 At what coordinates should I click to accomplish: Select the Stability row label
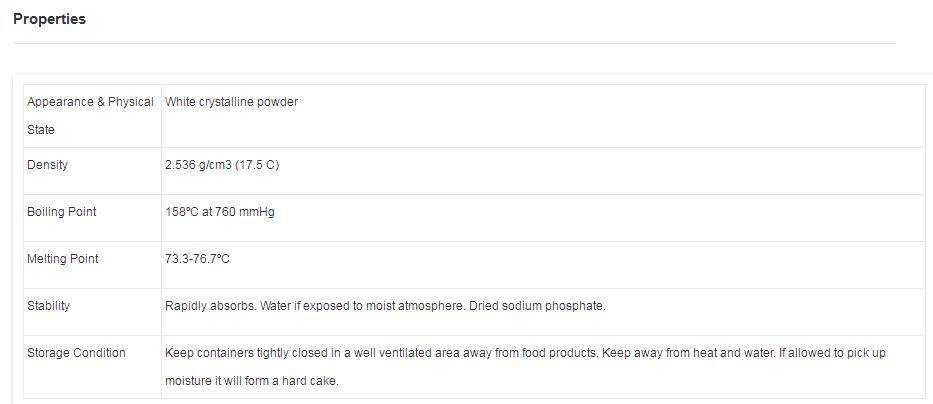[x=48, y=306]
